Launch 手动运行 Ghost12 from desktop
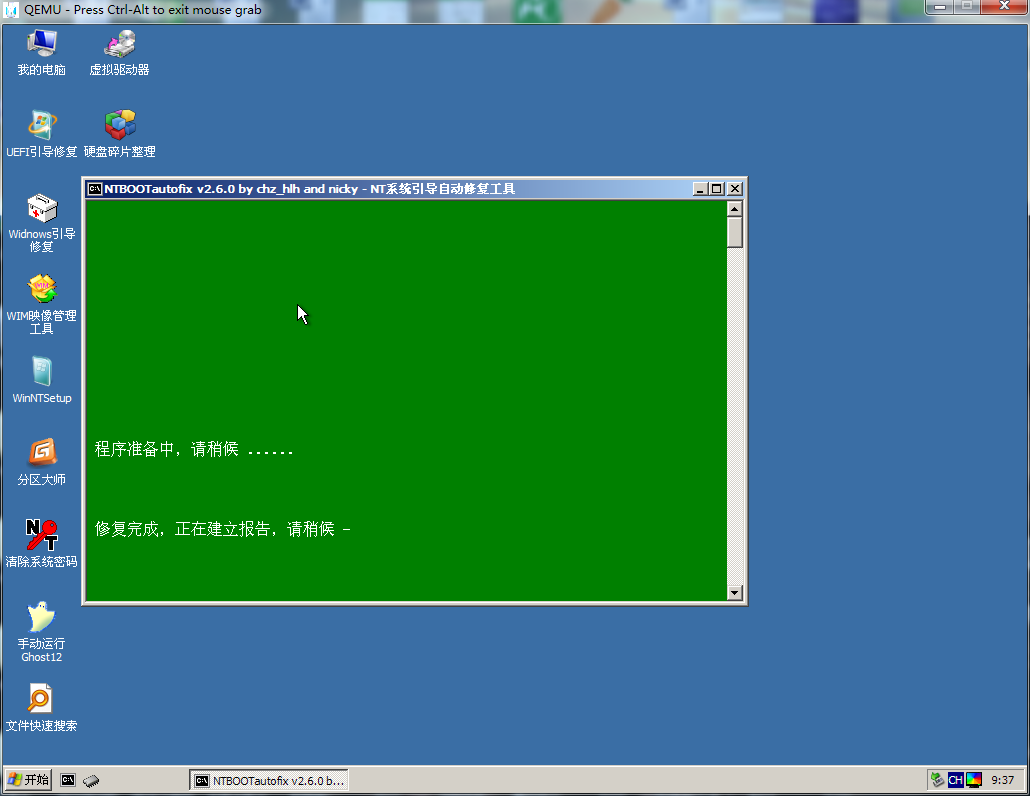 pyautogui.click(x=41, y=618)
